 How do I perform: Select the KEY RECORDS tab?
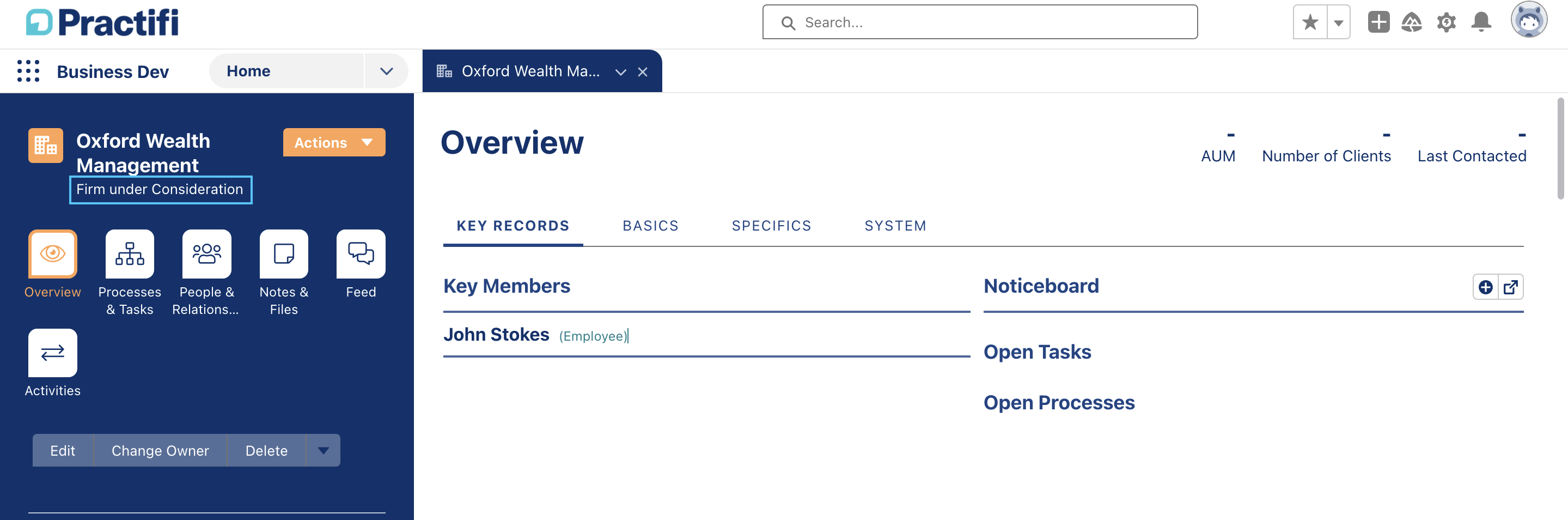tap(513, 226)
